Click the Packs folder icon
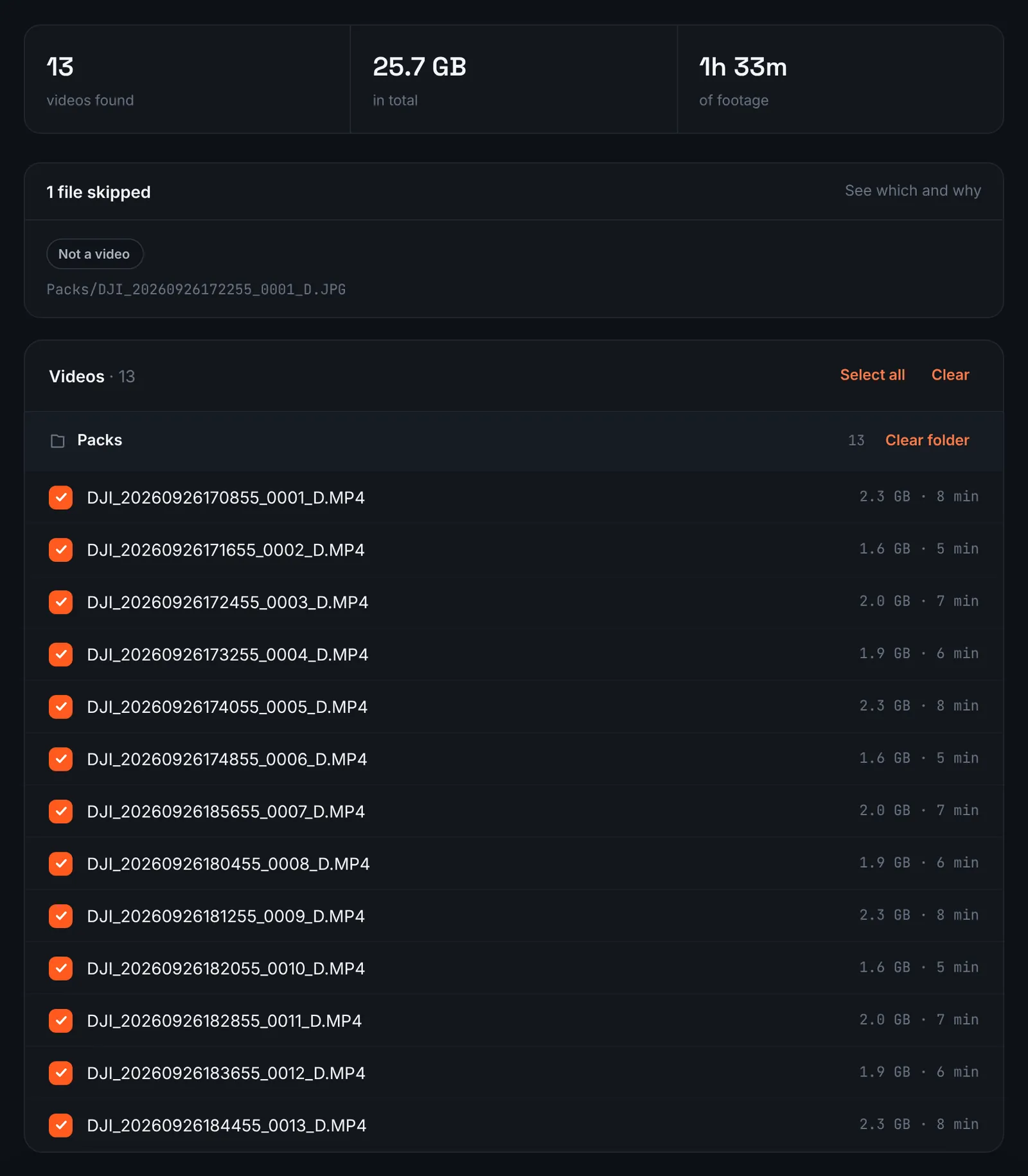The image size is (1028, 1176). click(58, 441)
